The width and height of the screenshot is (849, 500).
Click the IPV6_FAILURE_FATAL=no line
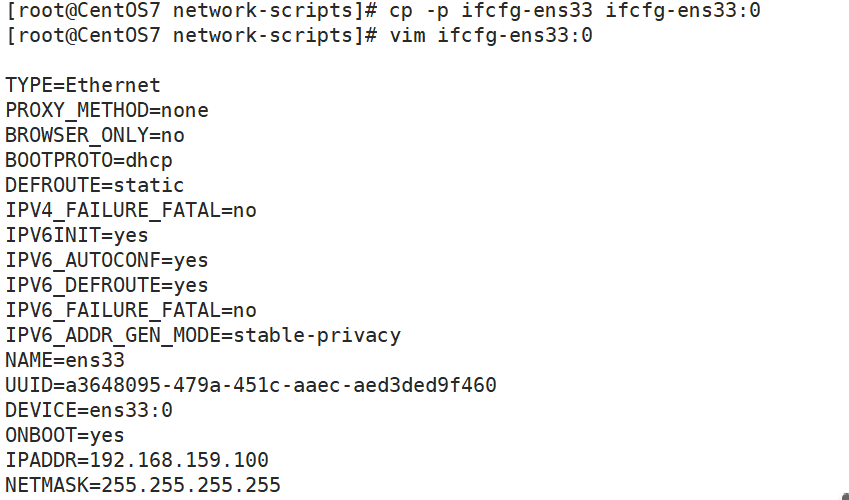pos(131,311)
